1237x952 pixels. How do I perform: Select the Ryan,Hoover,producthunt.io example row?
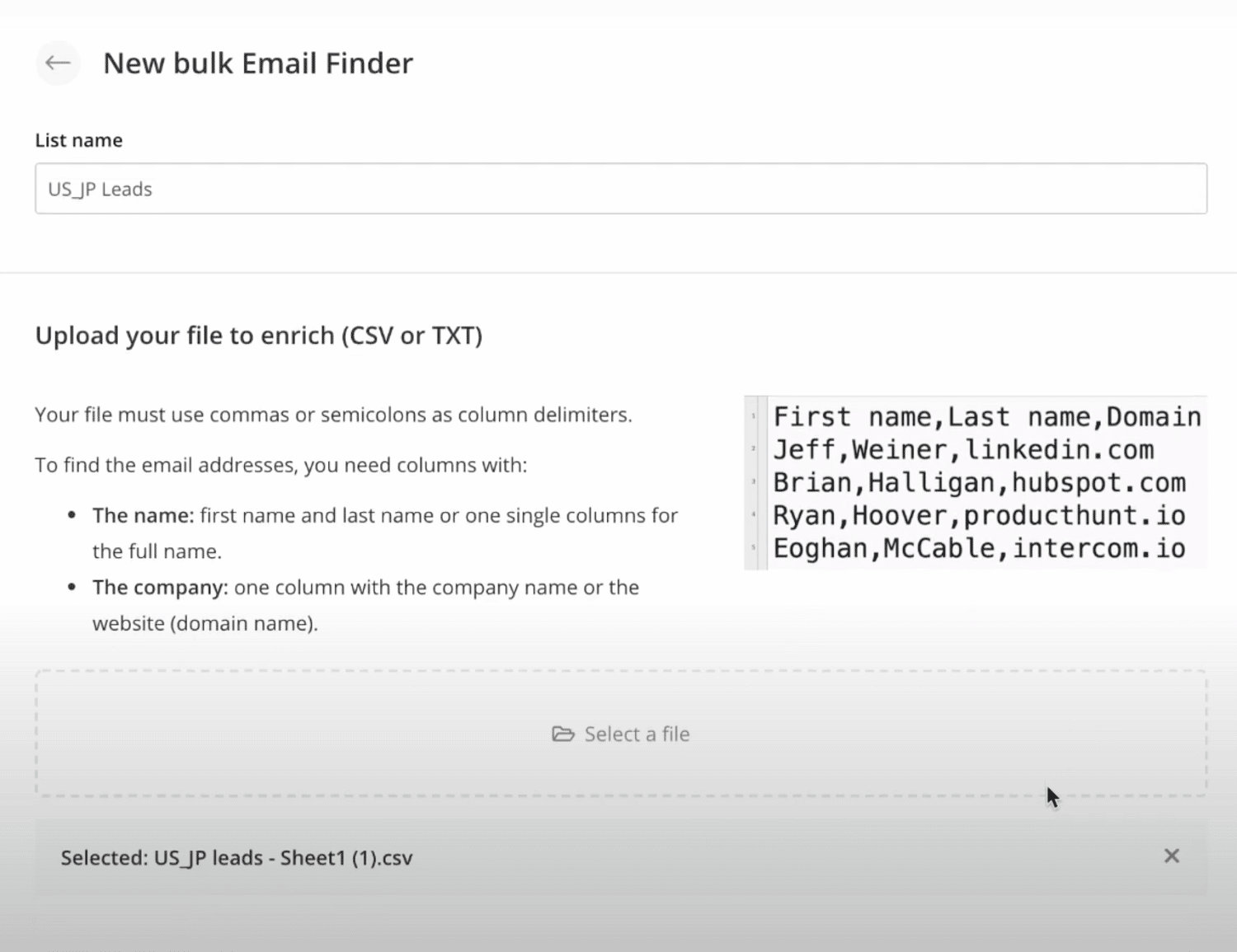point(979,516)
